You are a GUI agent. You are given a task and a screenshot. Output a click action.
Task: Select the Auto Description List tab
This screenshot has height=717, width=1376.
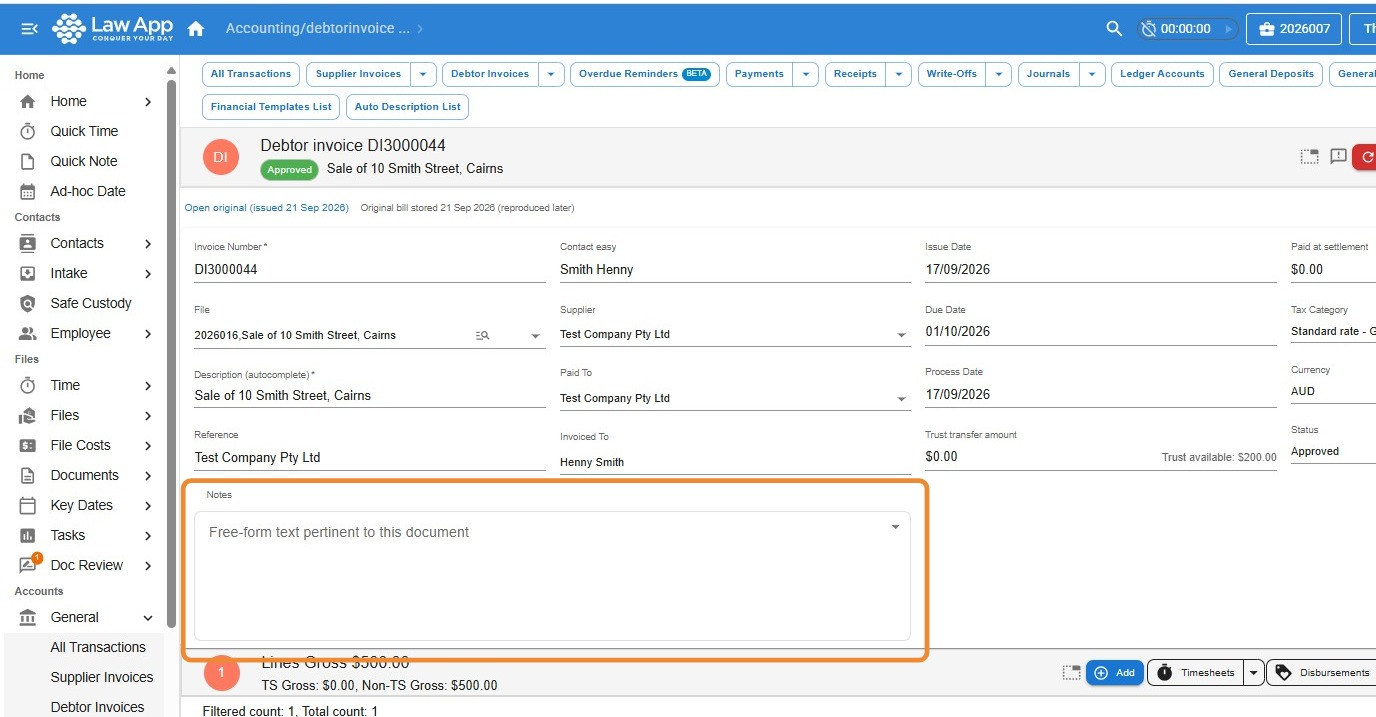click(x=407, y=107)
